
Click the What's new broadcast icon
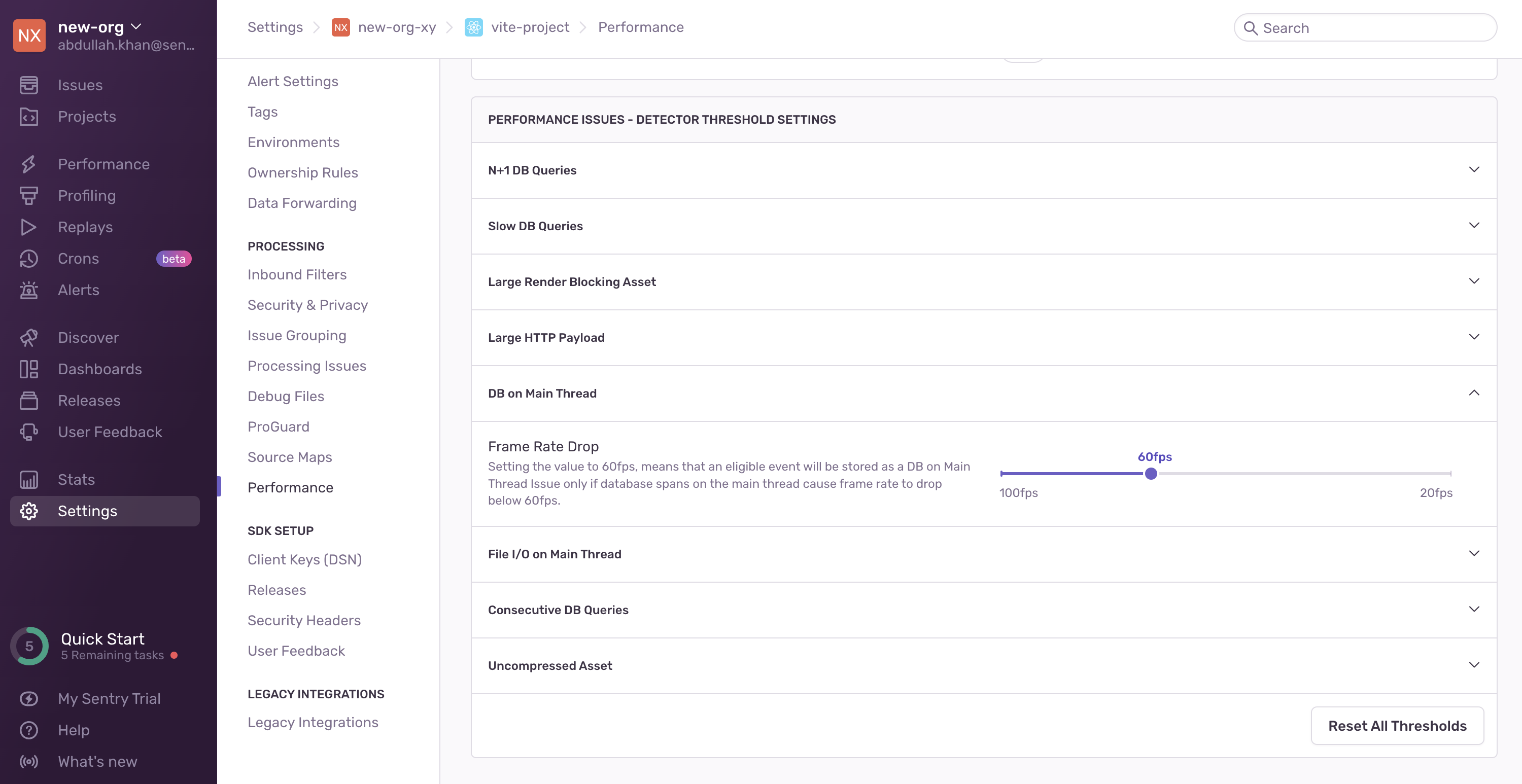coord(28,762)
